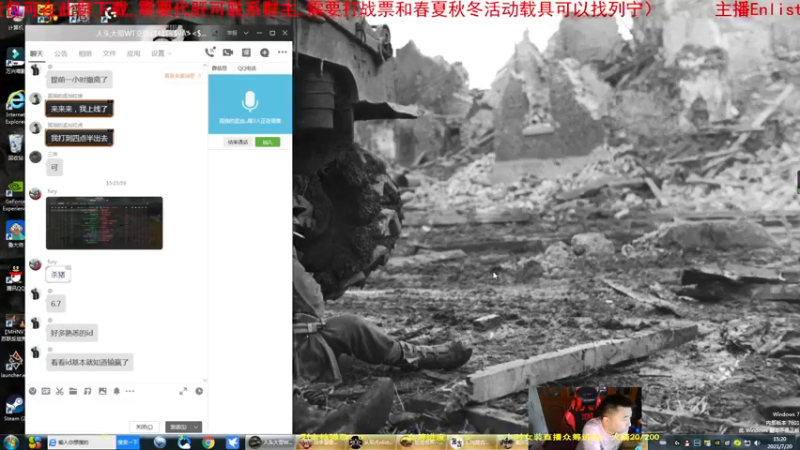Click the 发送 send button
This screenshot has height=450, width=800.
(x=179, y=427)
